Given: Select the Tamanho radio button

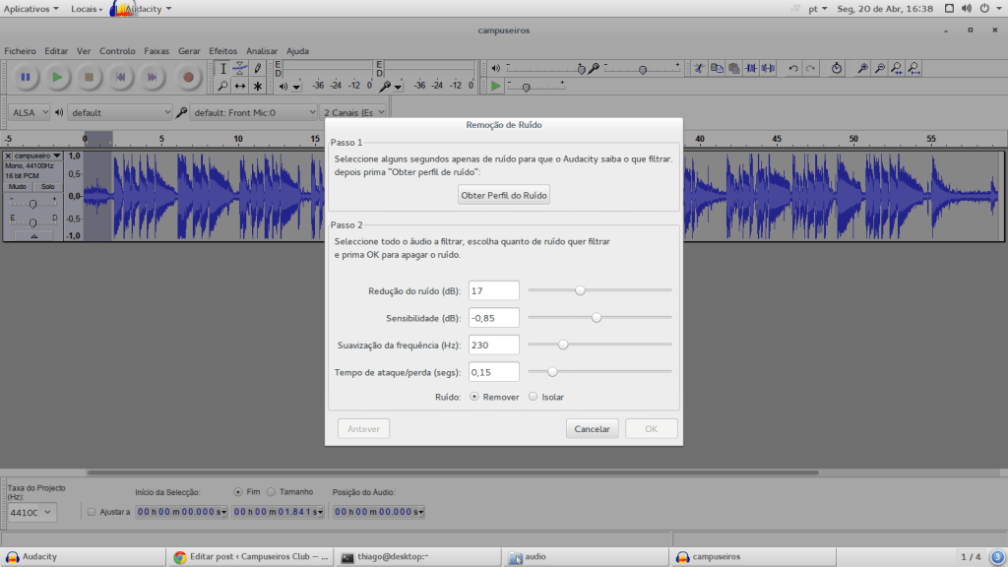Looking at the screenshot, I should pos(272,492).
